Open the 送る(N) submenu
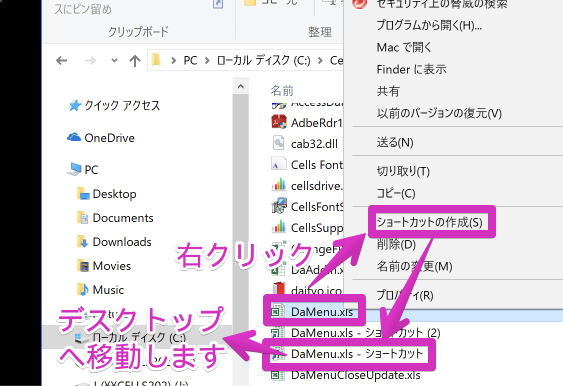This screenshot has width=563, height=386. tap(395, 142)
